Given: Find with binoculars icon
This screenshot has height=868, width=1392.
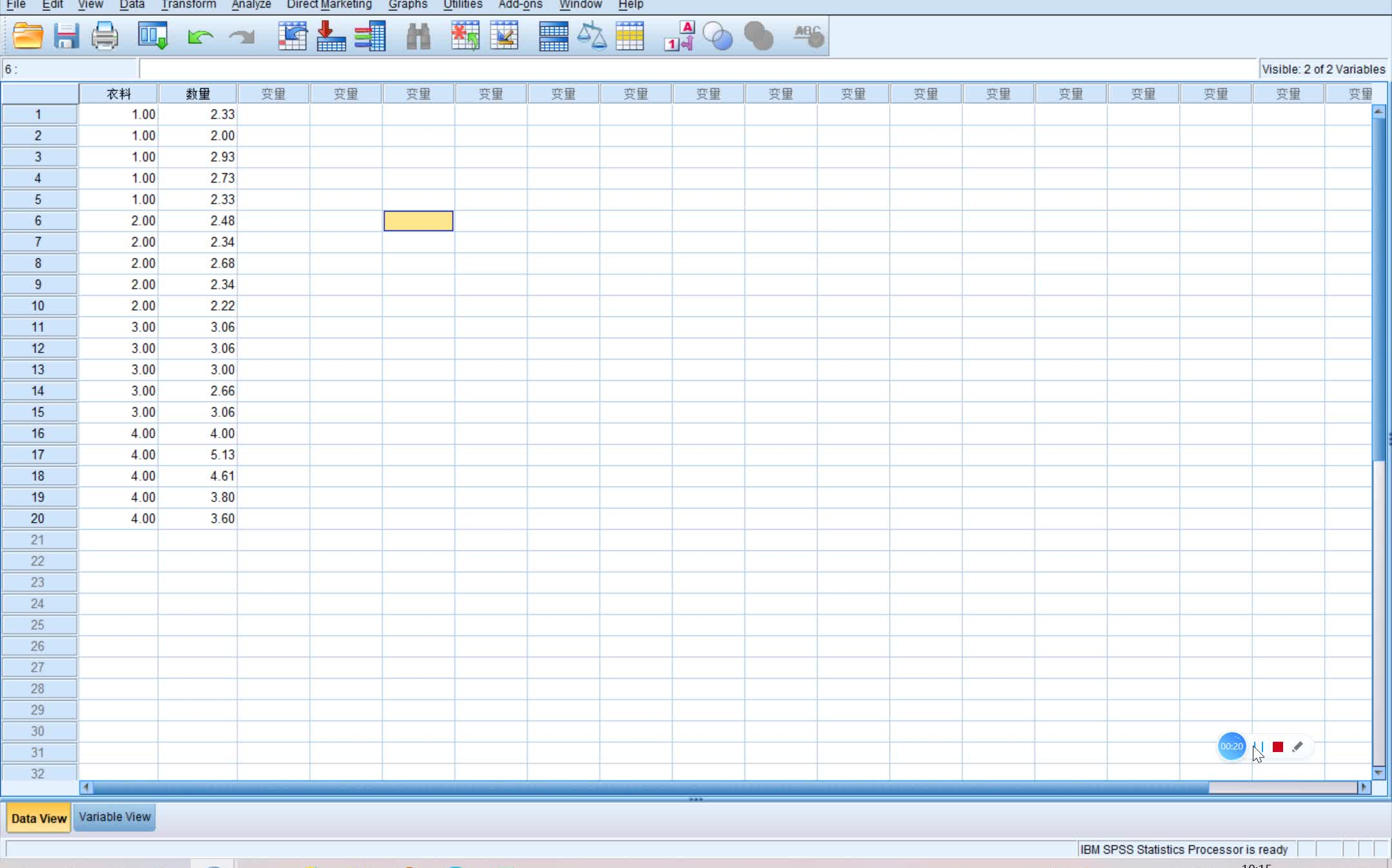Looking at the screenshot, I should point(418,37).
